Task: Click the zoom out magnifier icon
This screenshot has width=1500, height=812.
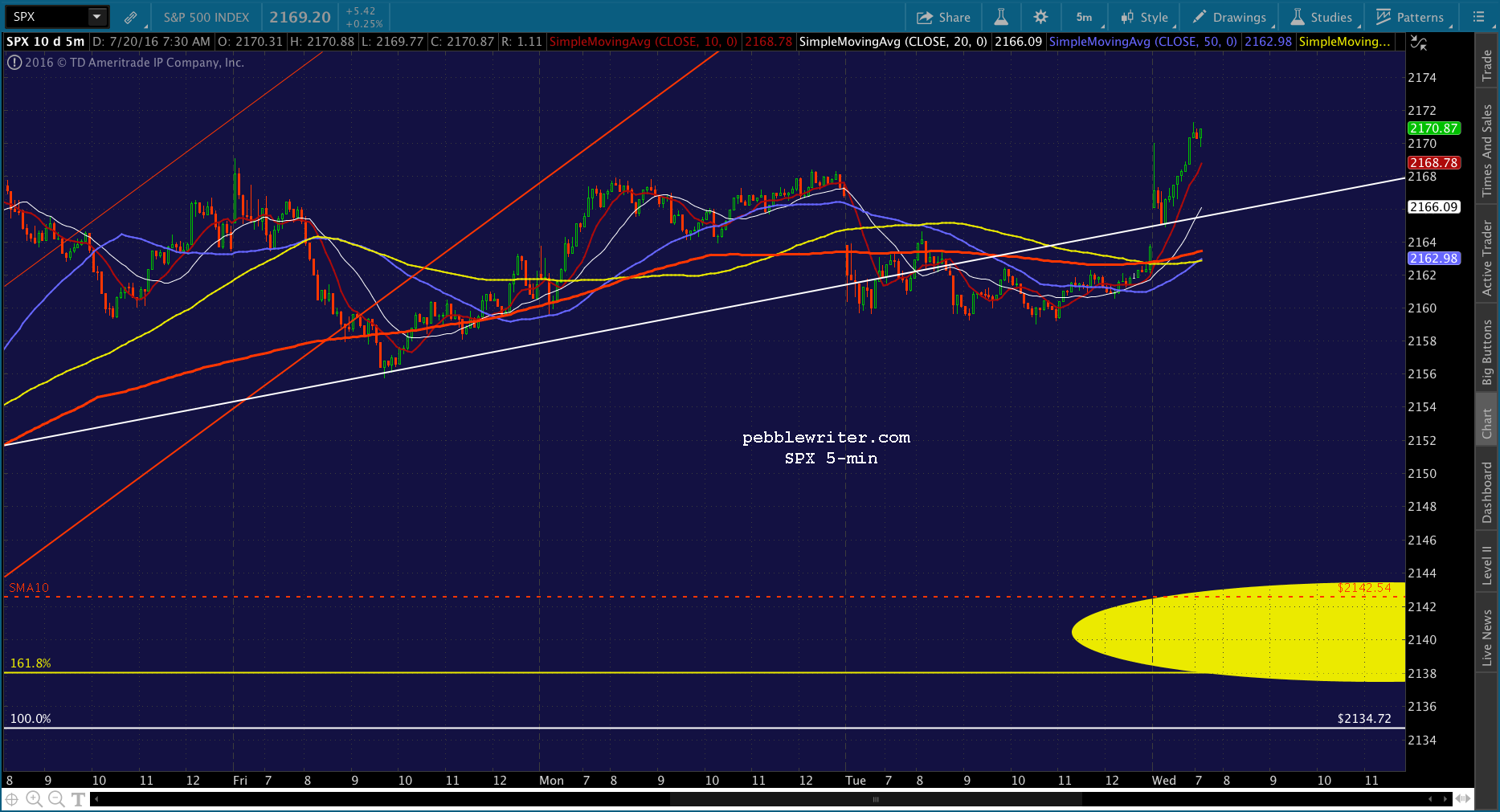Action: point(55,798)
